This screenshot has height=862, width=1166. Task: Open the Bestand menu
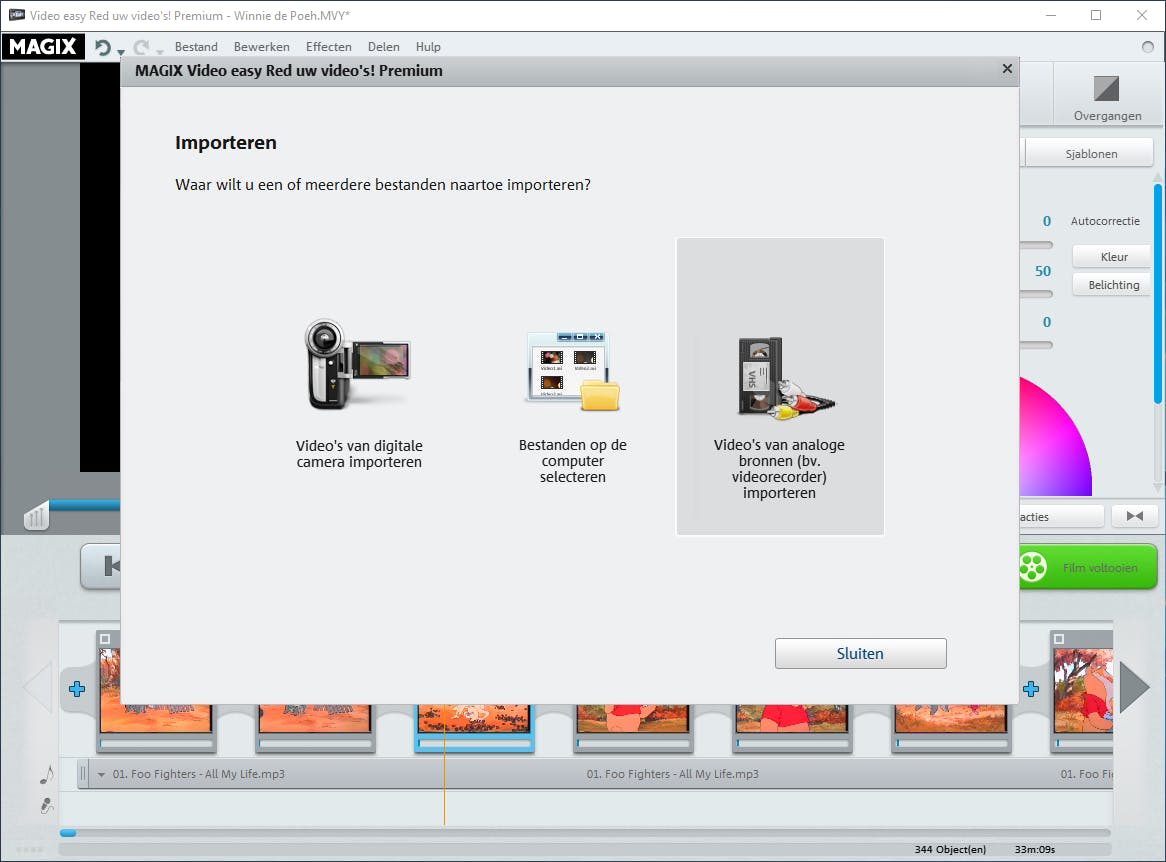196,47
